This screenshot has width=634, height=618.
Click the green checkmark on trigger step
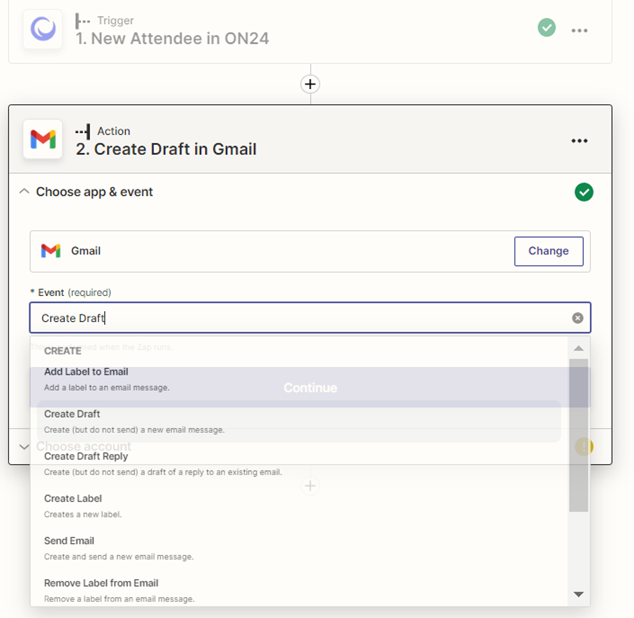coord(547,28)
